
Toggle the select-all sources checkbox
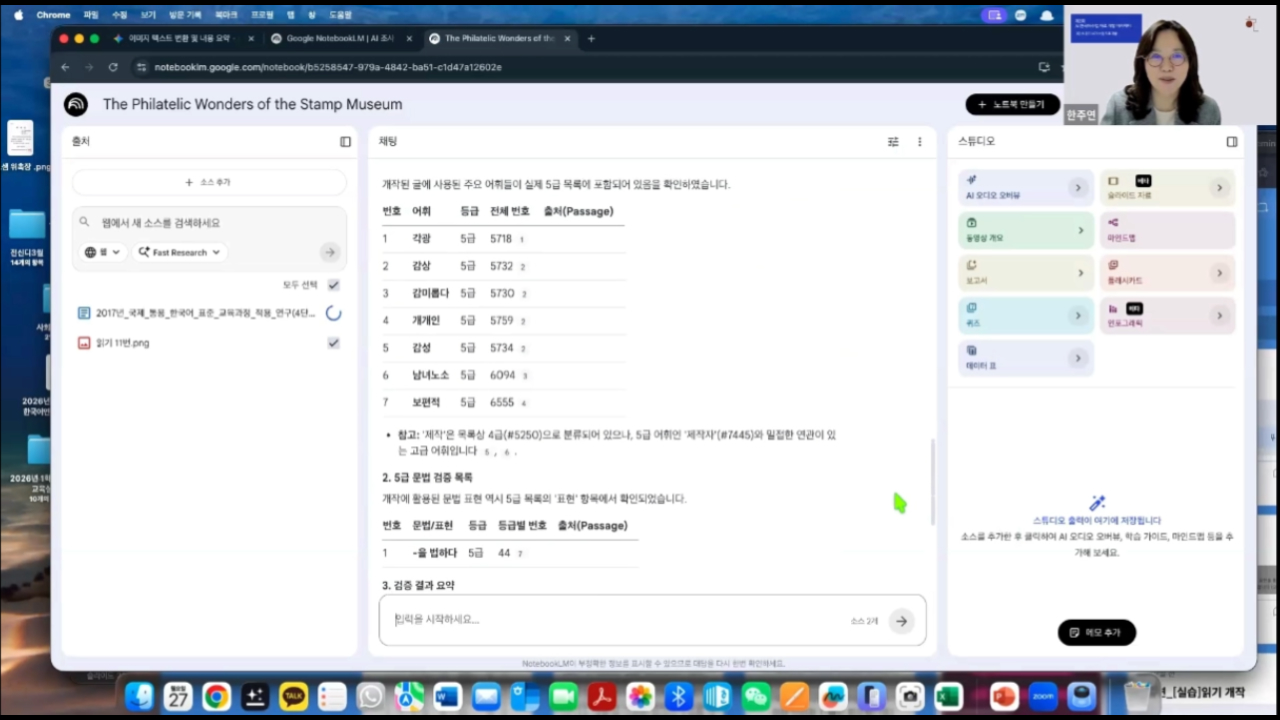click(334, 285)
